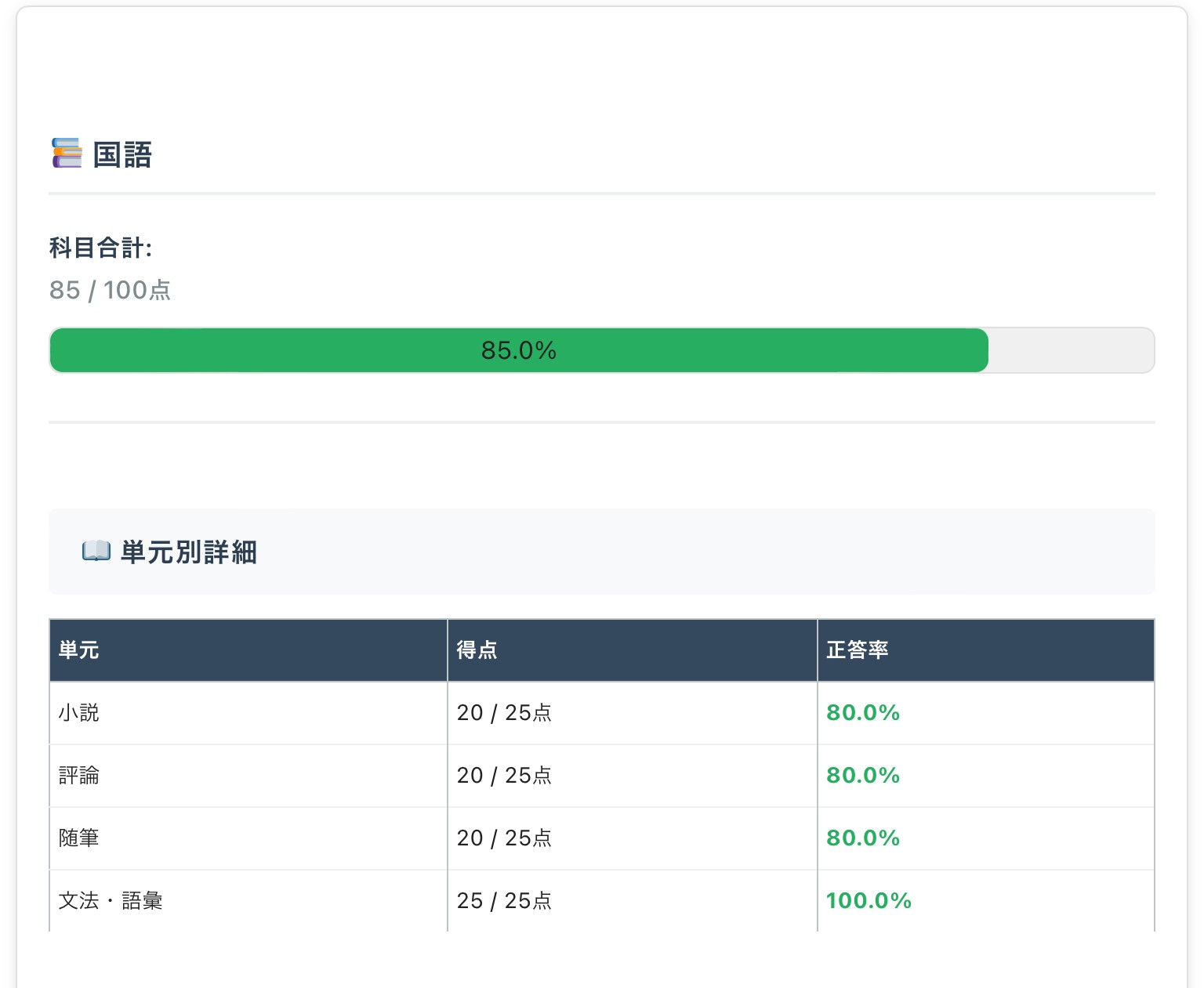Click the 得点 column header

(477, 650)
